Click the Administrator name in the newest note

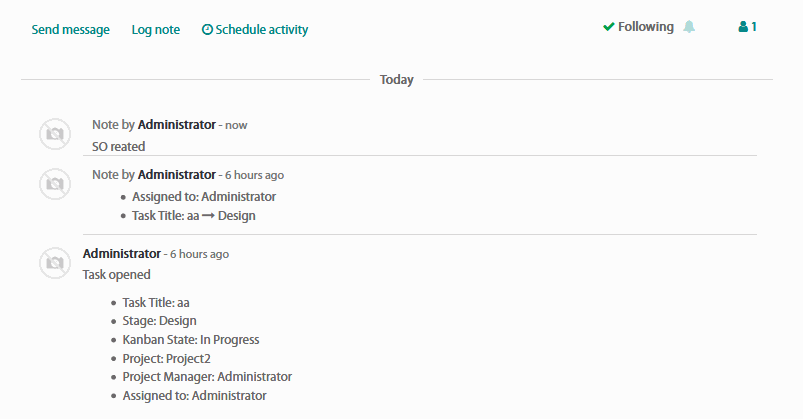click(x=176, y=125)
